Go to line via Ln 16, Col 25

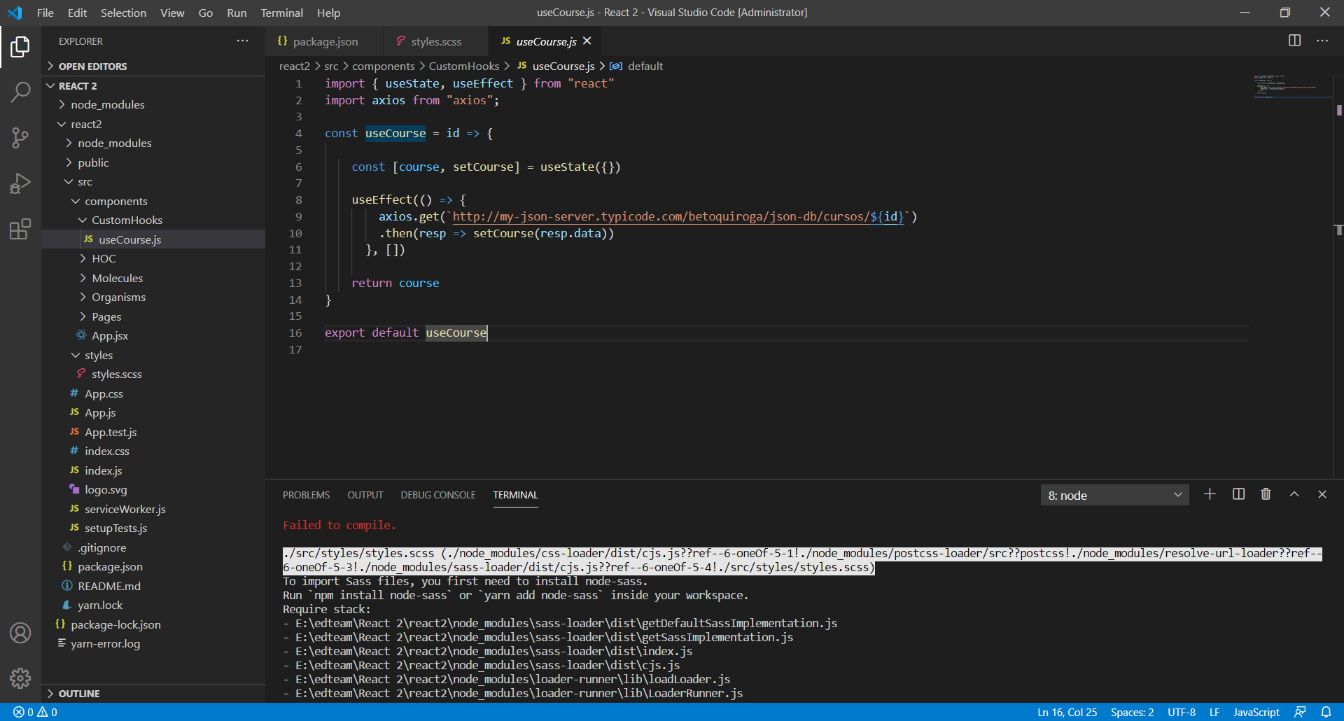pyautogui.click(x=1067, y=712)
